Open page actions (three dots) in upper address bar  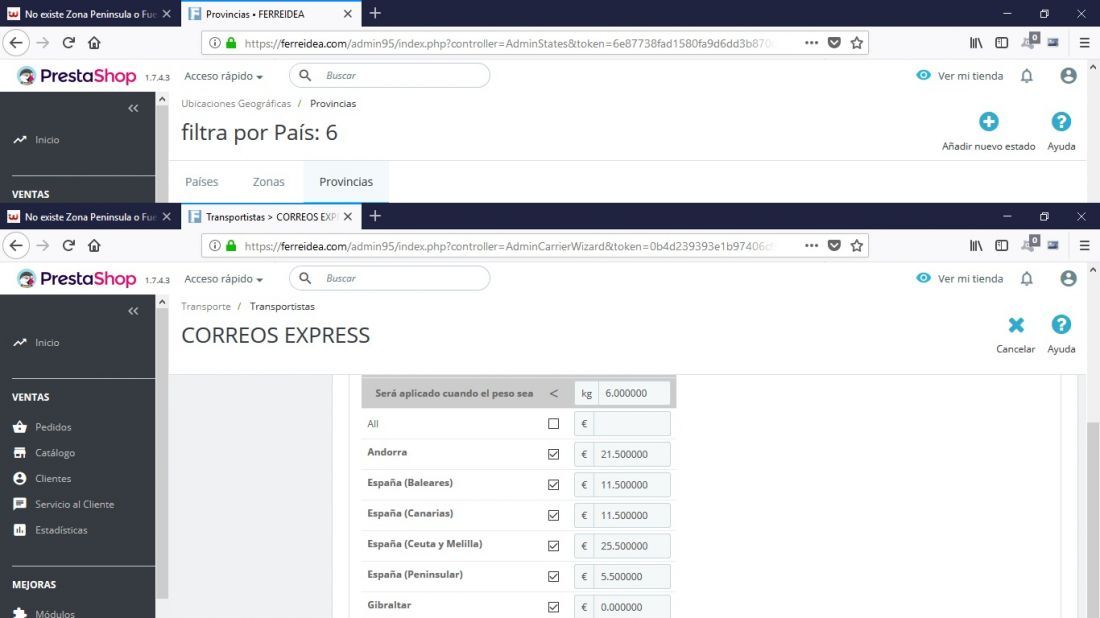811,43
